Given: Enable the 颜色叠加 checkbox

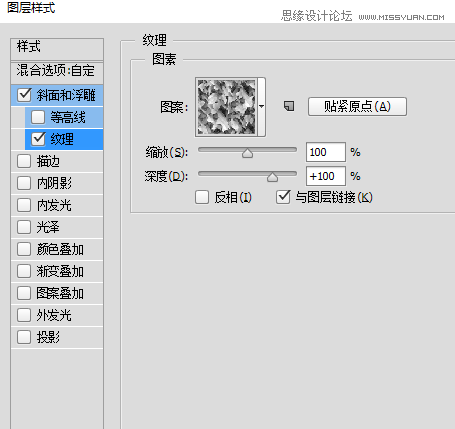Looking at the screenshot, I should coord(24,249).
